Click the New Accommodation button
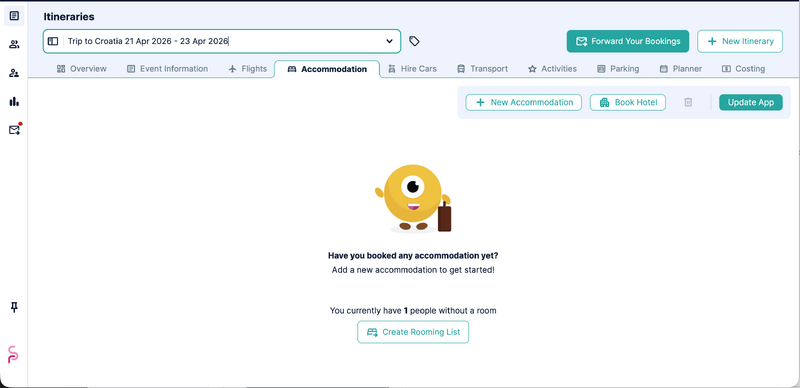 click(523, 102)
